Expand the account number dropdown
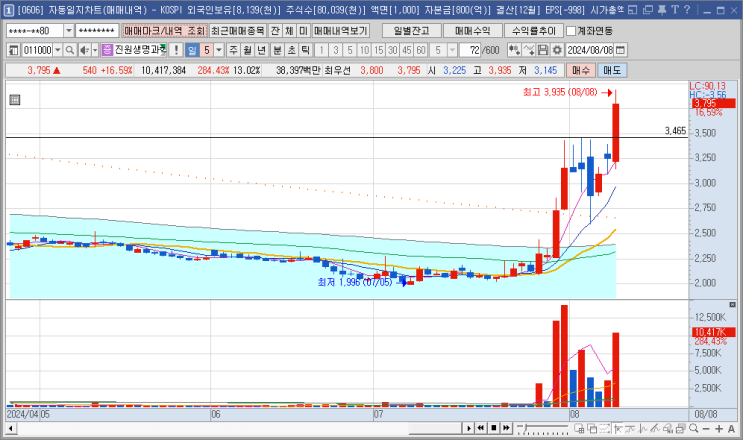Viewport: 743px width, 440px height. coord(69,31)
